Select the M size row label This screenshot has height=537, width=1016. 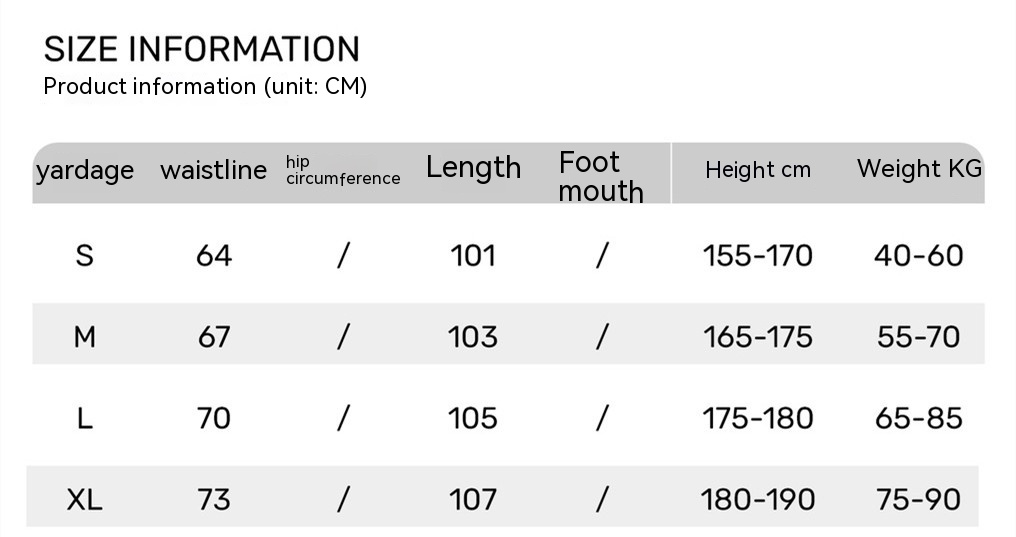tap(85, 337)
